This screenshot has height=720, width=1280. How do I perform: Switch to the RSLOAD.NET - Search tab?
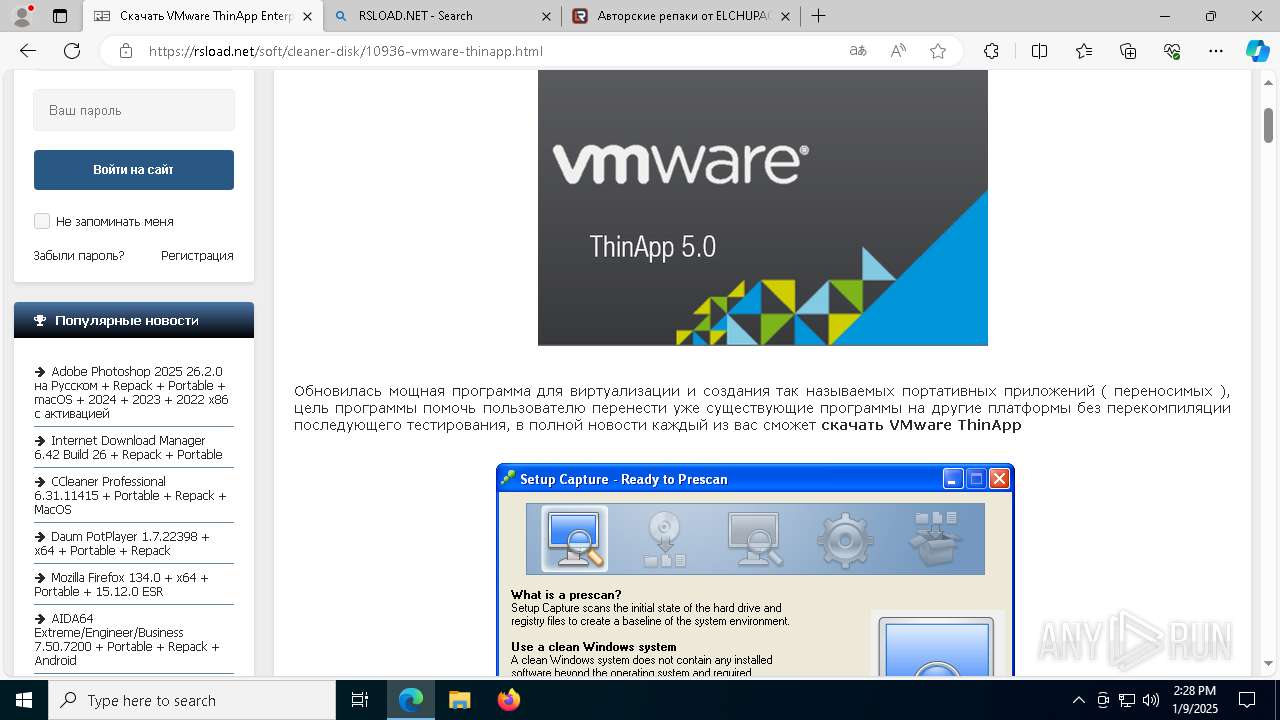(441, 16)
